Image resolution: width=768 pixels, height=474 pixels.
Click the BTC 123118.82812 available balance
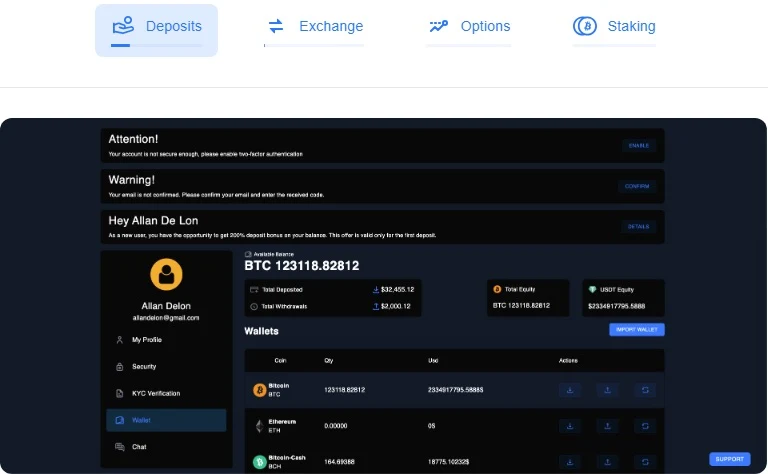[x=302, y=265]
